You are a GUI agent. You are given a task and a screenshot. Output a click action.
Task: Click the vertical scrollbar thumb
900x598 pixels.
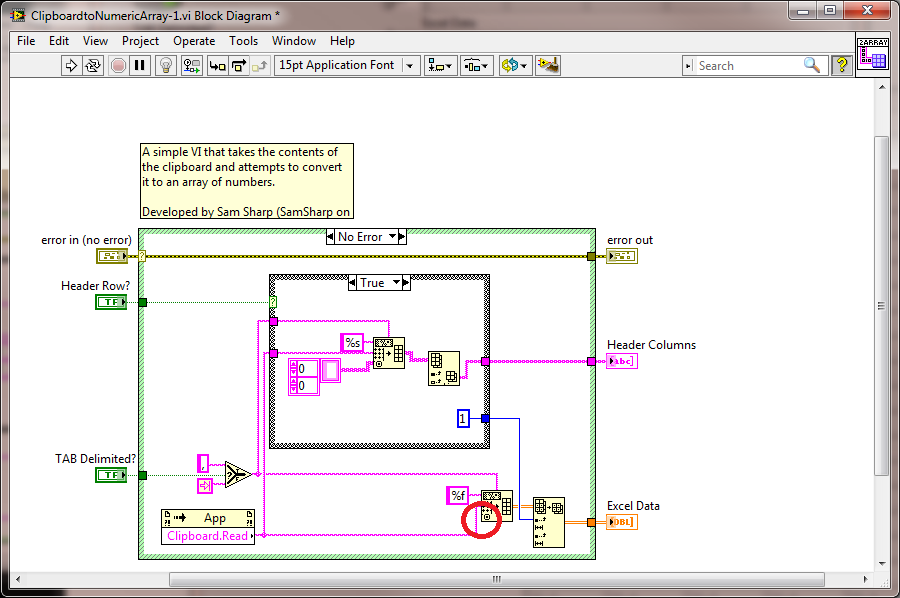882,305
